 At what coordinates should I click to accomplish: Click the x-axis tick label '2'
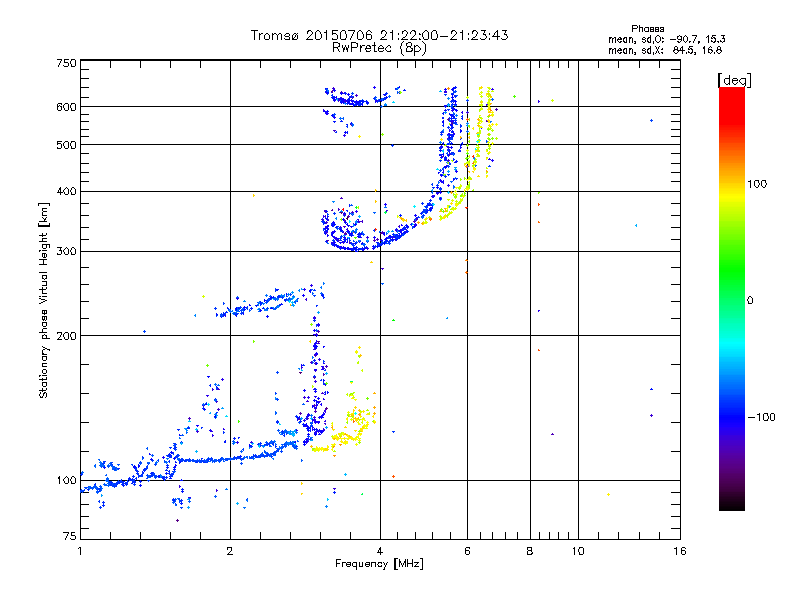pyautogui.click(x=230, y=551)
